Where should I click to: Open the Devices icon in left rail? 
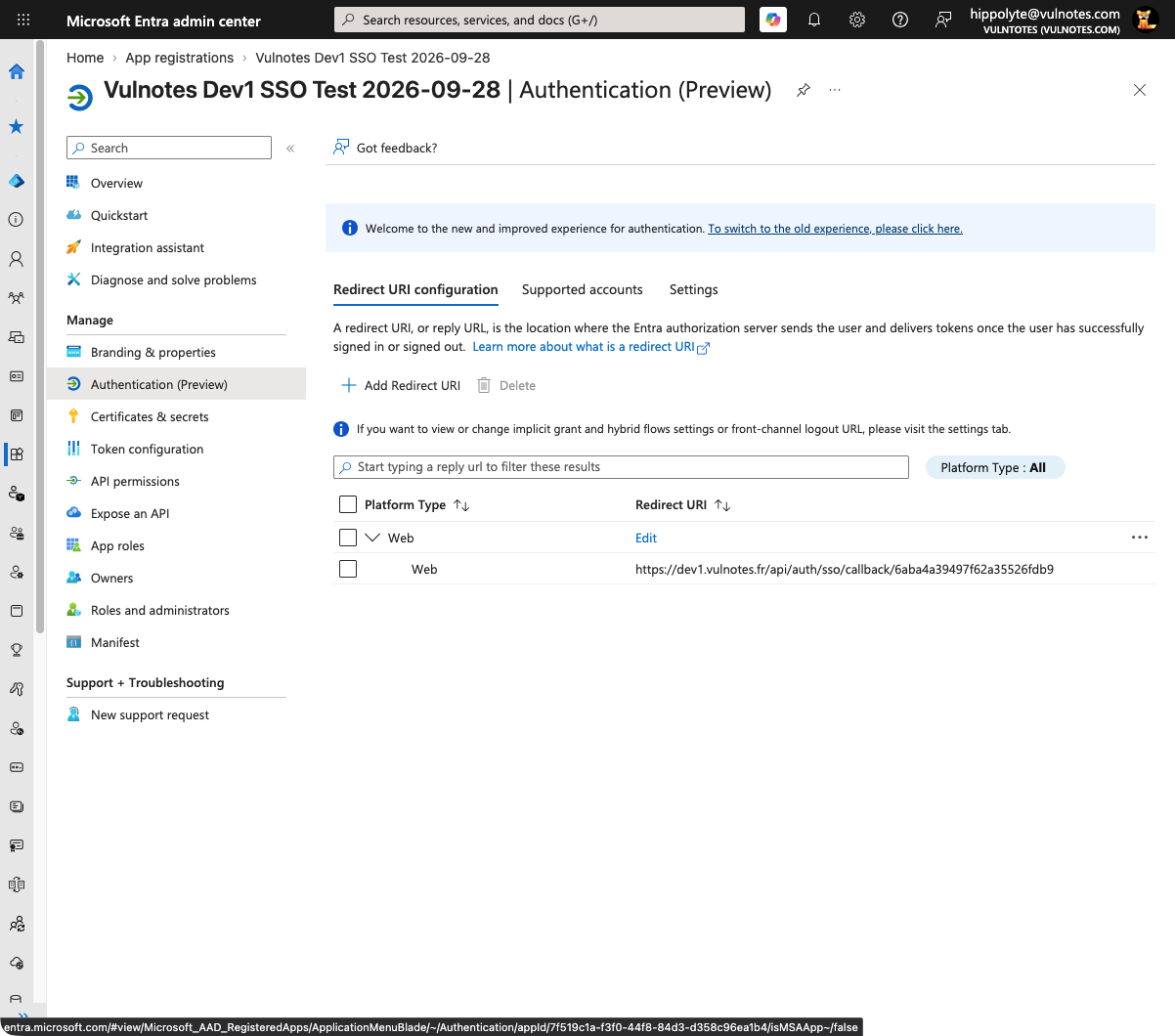17,337
